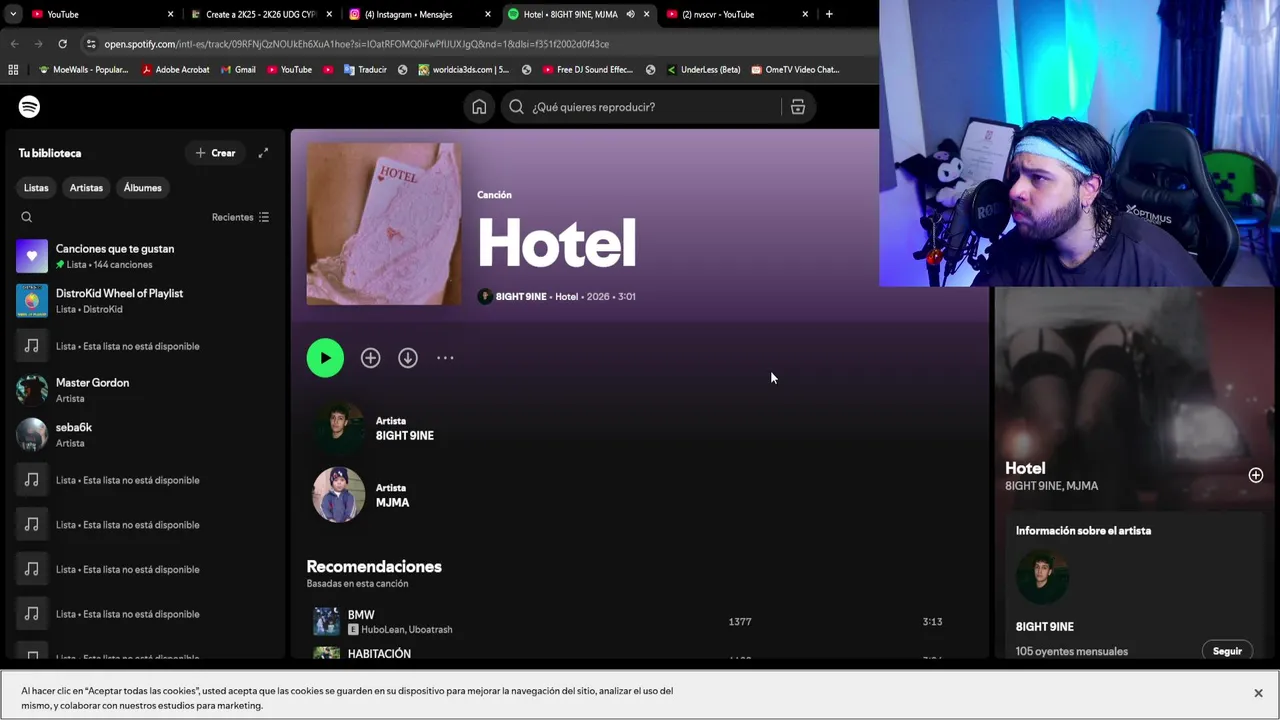
Task: Open Master Gordon artist in library
Action: (x=145, y=390)
